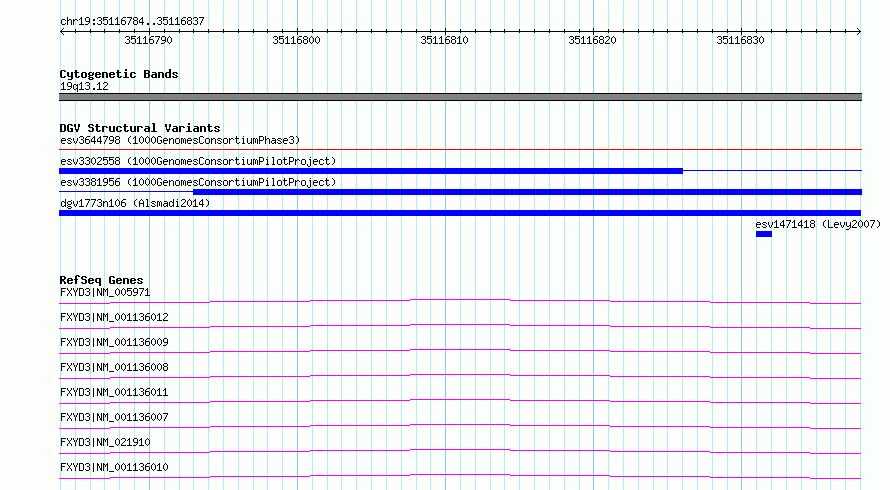
Task: Click variant label esv1471418 (Levy2007)
Action: pos(818,224)
